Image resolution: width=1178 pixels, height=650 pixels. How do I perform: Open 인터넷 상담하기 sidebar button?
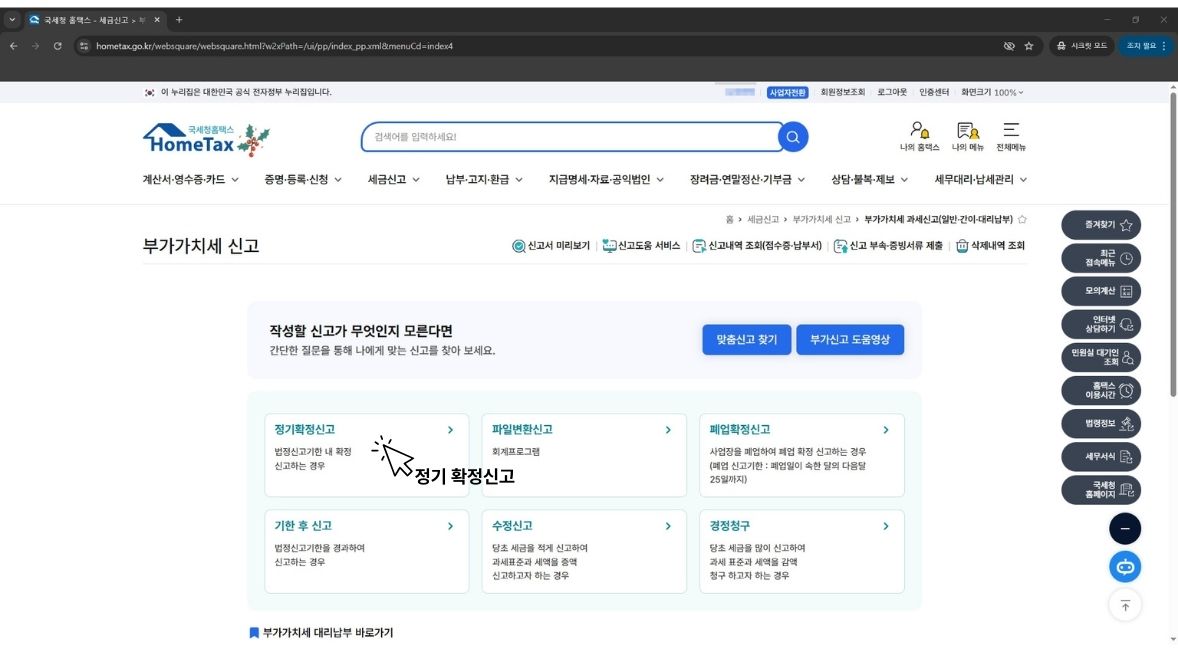pos(1101,324)
